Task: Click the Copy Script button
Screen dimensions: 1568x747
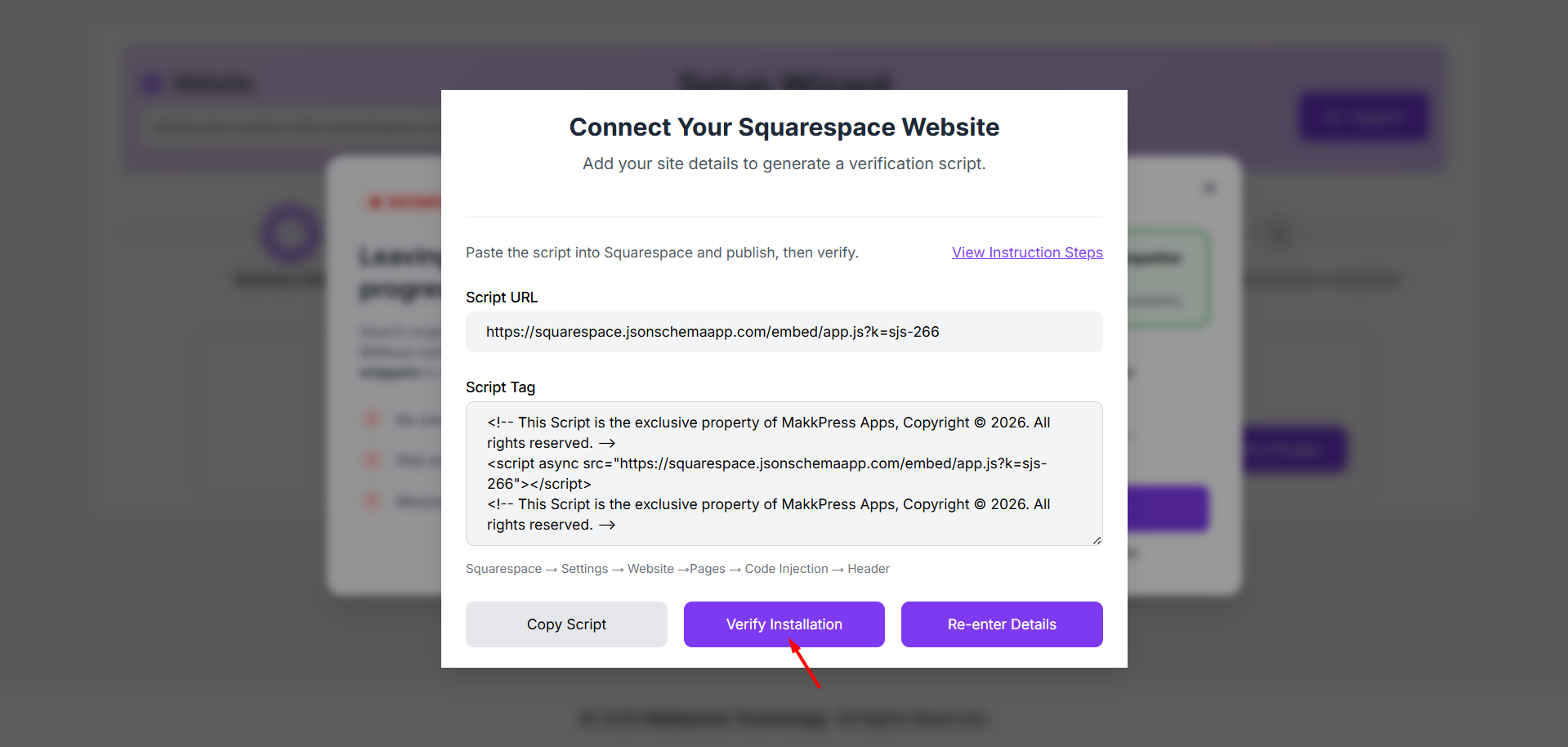Action: pos(566,624)
